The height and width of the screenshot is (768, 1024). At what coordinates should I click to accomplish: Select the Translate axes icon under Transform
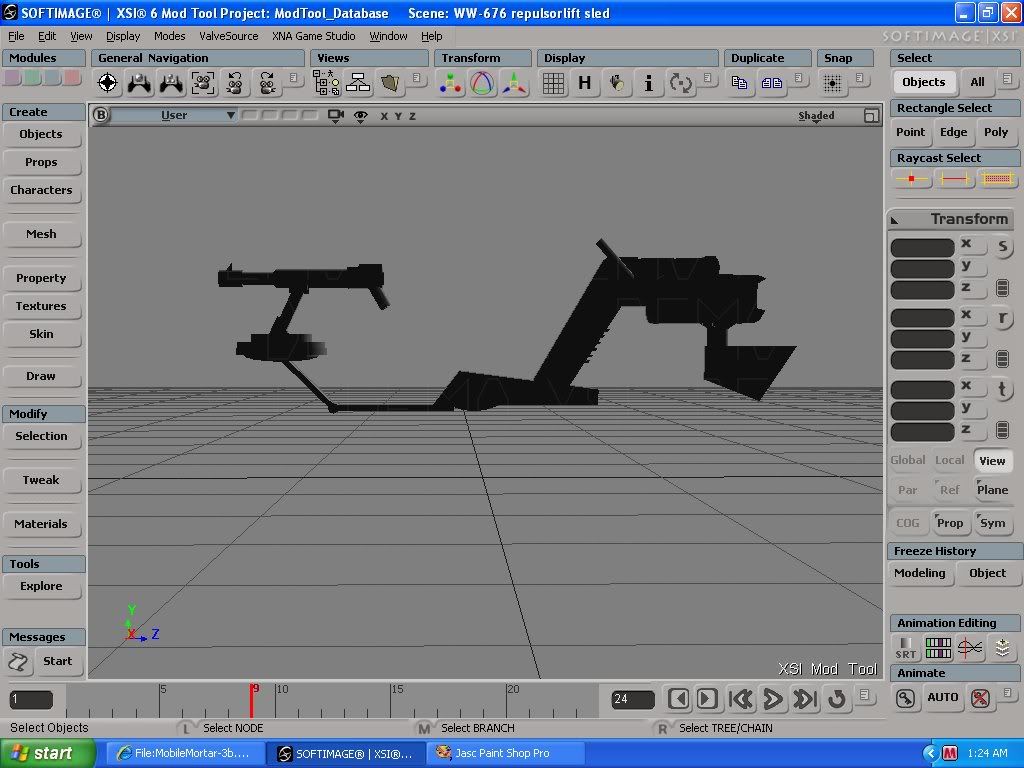point(514,83)
